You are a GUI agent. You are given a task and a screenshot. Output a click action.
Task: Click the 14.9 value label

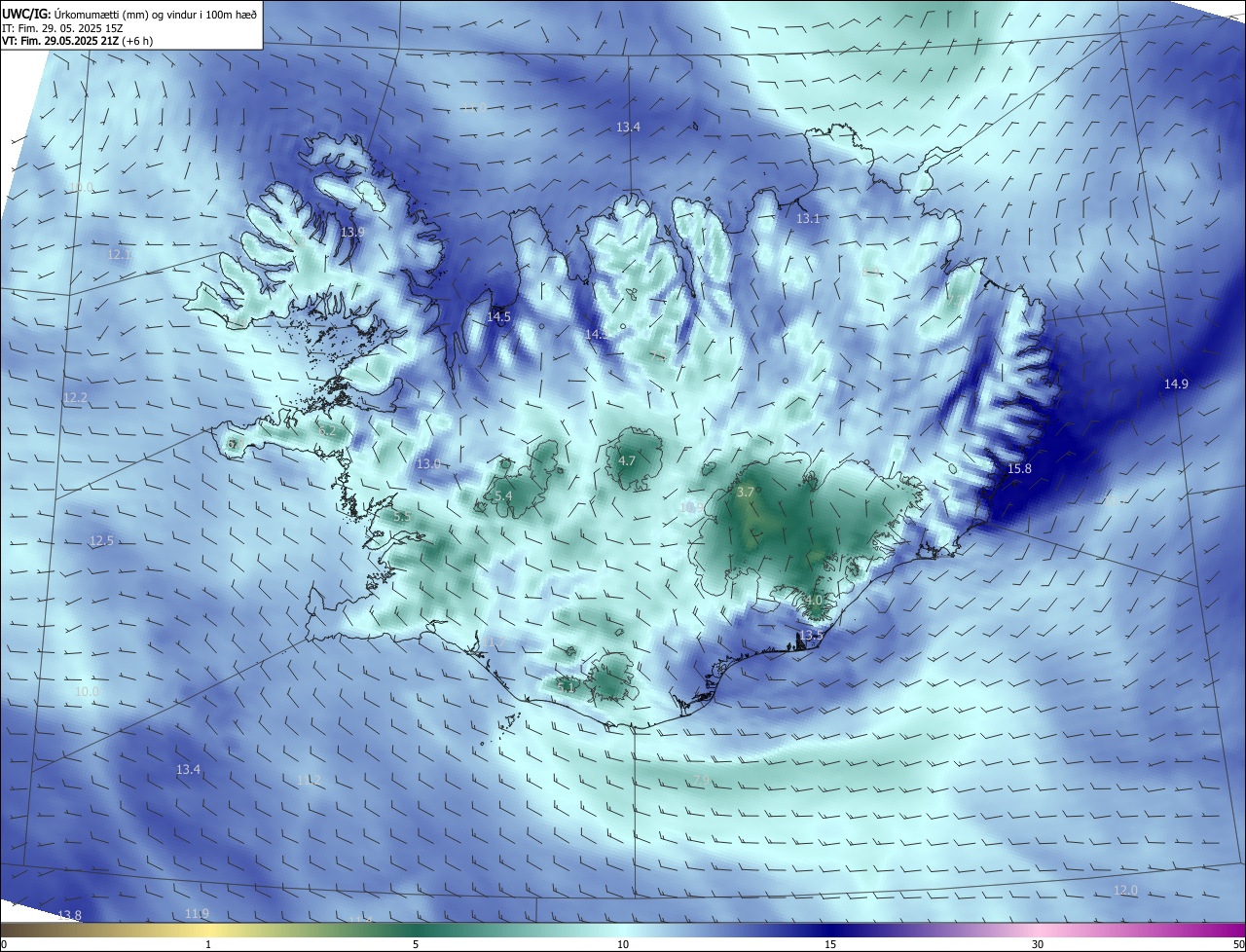click(x=1176, y=384)
